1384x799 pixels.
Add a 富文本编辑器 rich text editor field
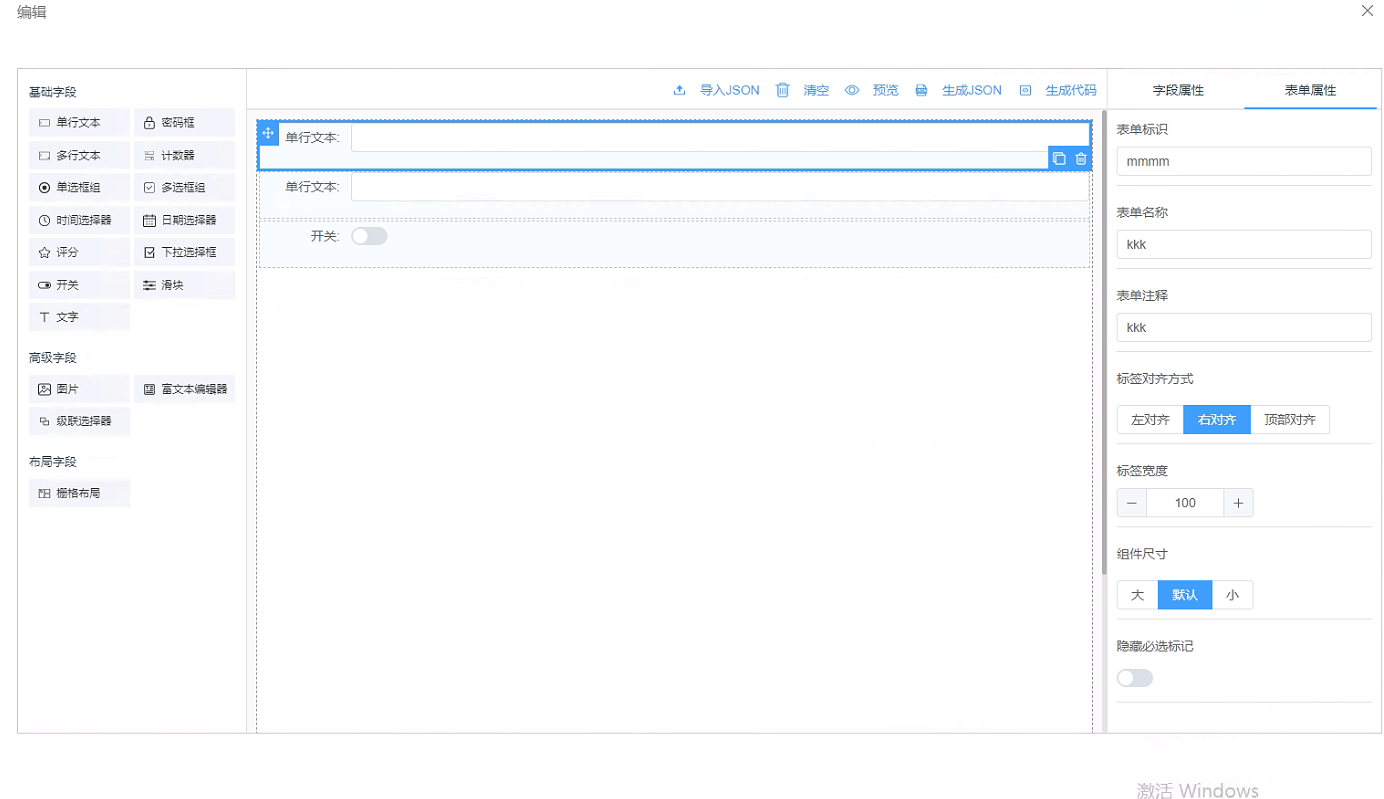(x=184, y=389)
